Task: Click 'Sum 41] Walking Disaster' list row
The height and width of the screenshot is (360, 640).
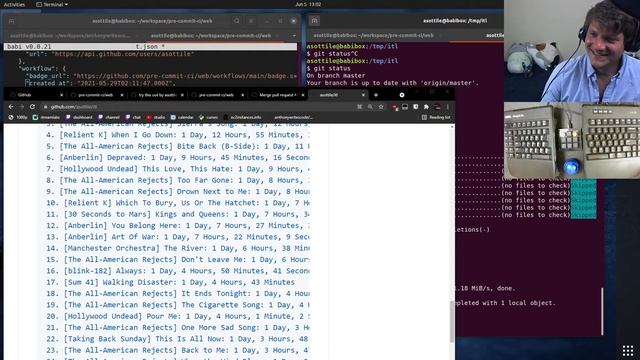Action: pos(170,282)
